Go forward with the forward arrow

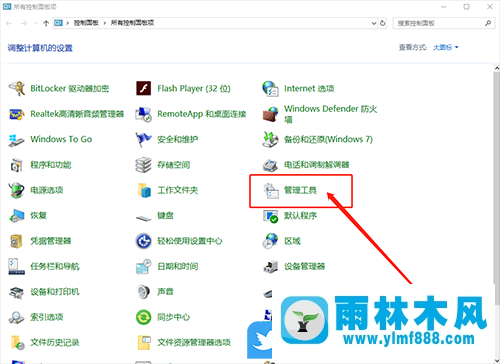pos(23,23)
